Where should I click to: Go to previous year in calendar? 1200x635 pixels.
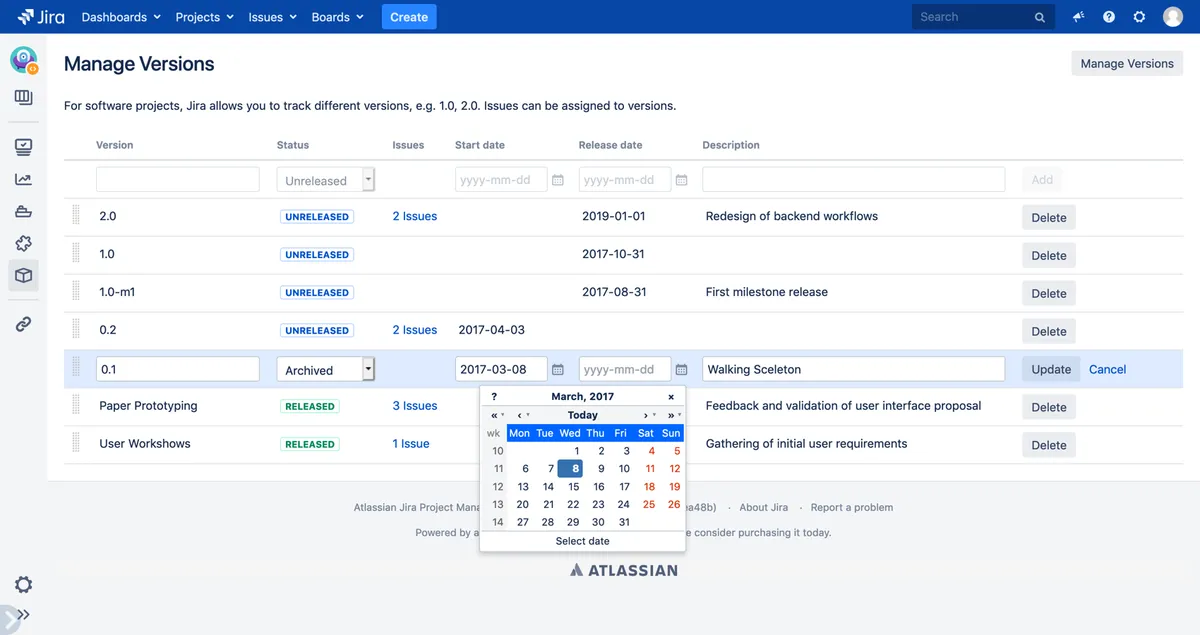coord(496,415)
